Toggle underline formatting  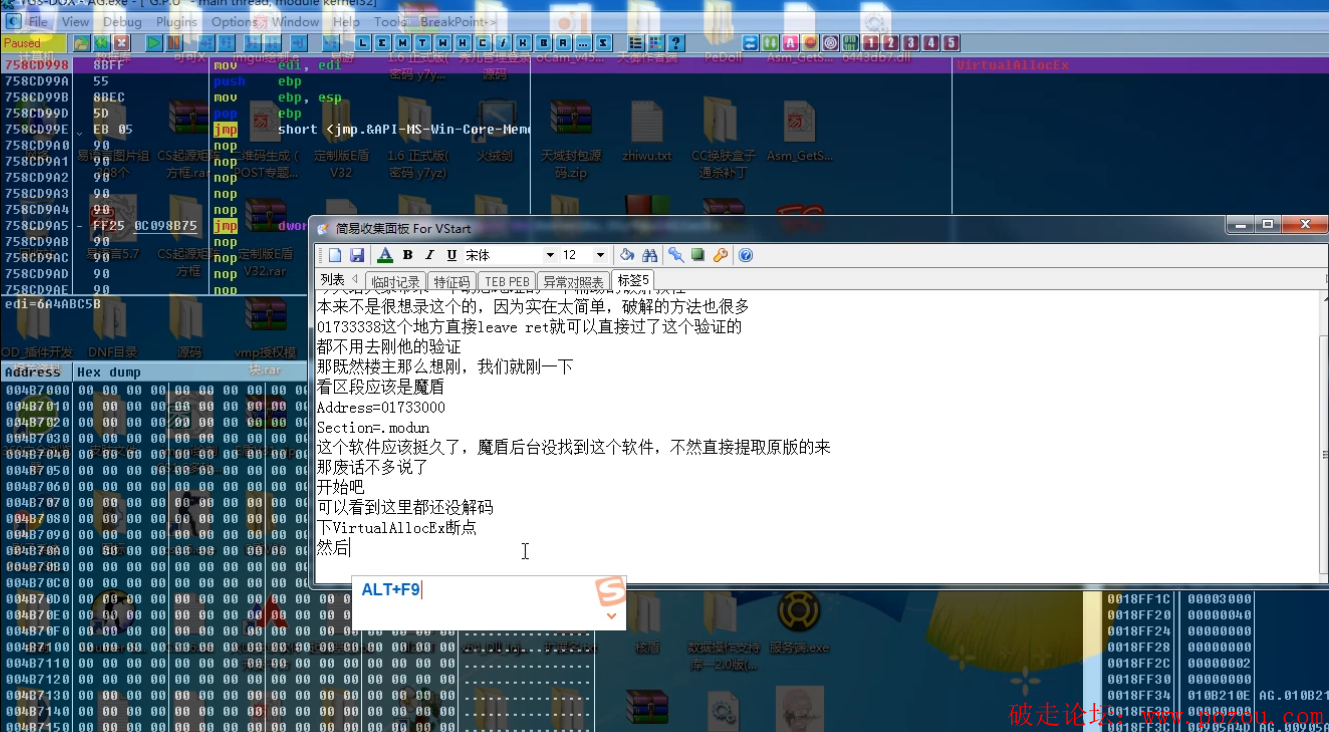coord(451,255)
